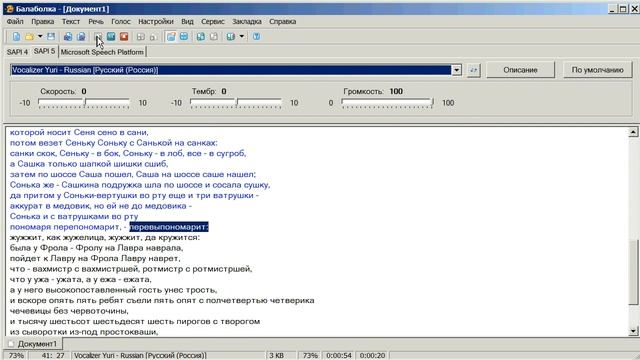Image resolution: width=640 pixels, height=360 pixels.
Task: Pause speech with the blue pause icon
Action: [x=111, y=37]
